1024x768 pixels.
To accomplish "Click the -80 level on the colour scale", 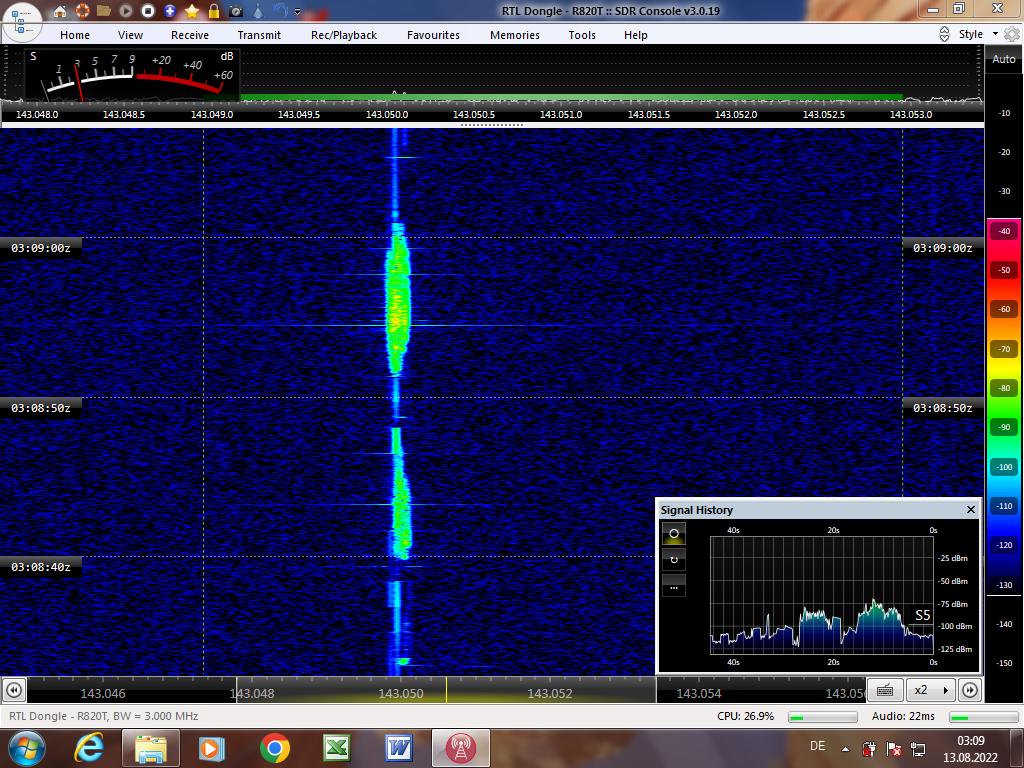I will (x=1004, y=388).
